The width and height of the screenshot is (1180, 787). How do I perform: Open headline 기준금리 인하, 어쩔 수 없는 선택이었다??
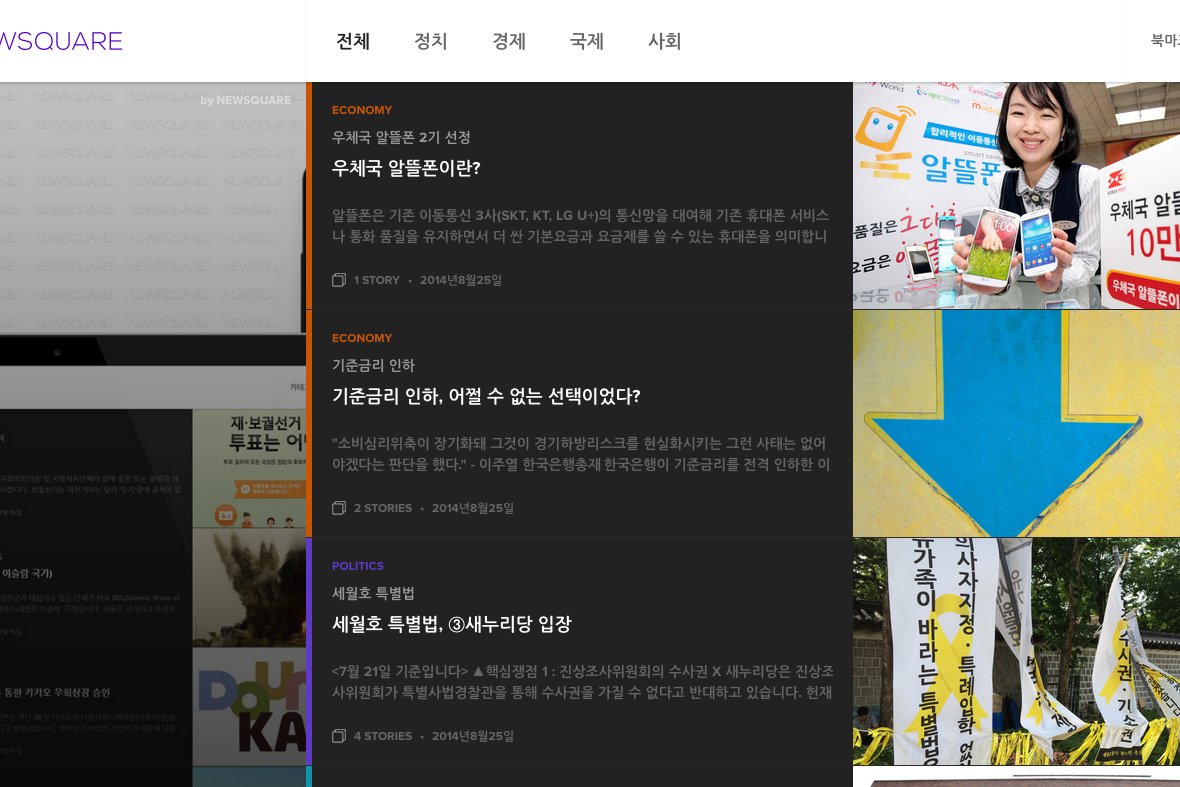click(x=486, y=396)
